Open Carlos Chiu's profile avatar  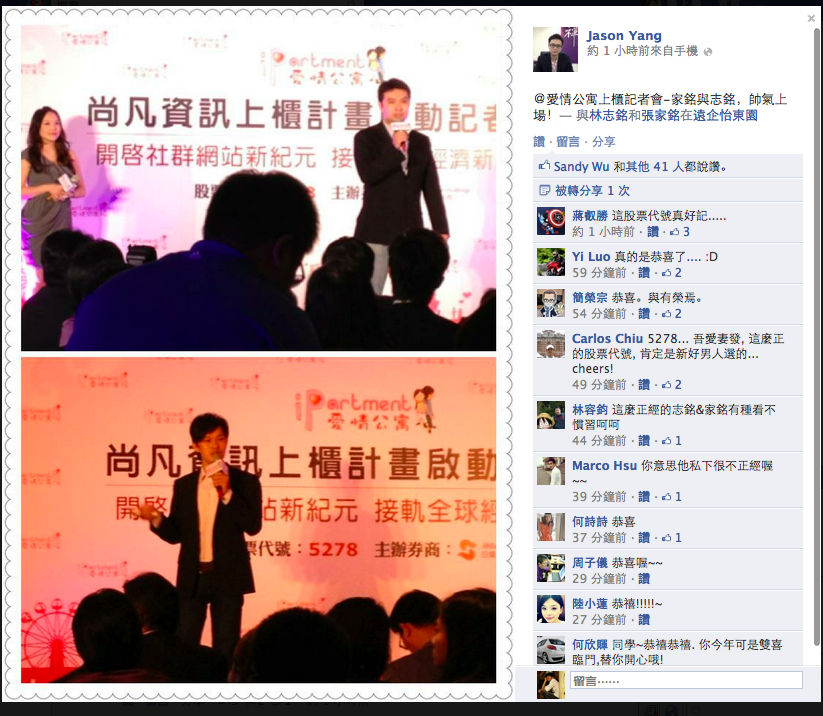551,344
